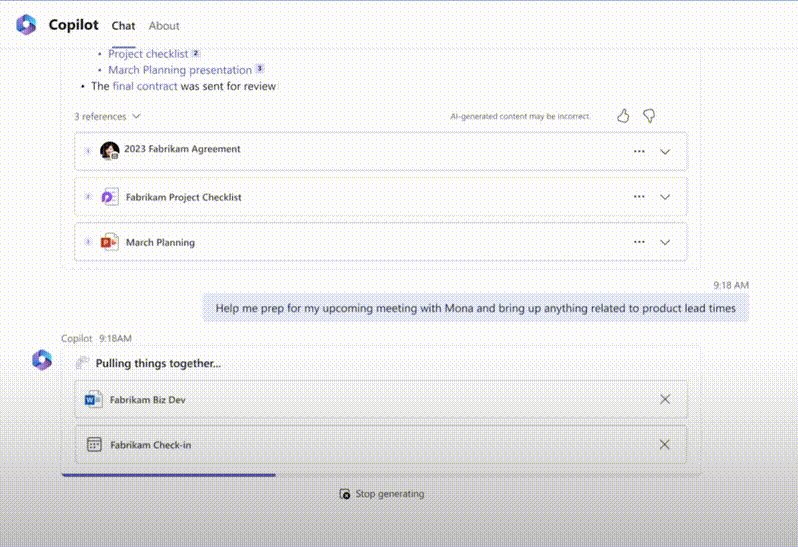Click the calendar icon for Fabrikam Check-in

click(93, 445)
